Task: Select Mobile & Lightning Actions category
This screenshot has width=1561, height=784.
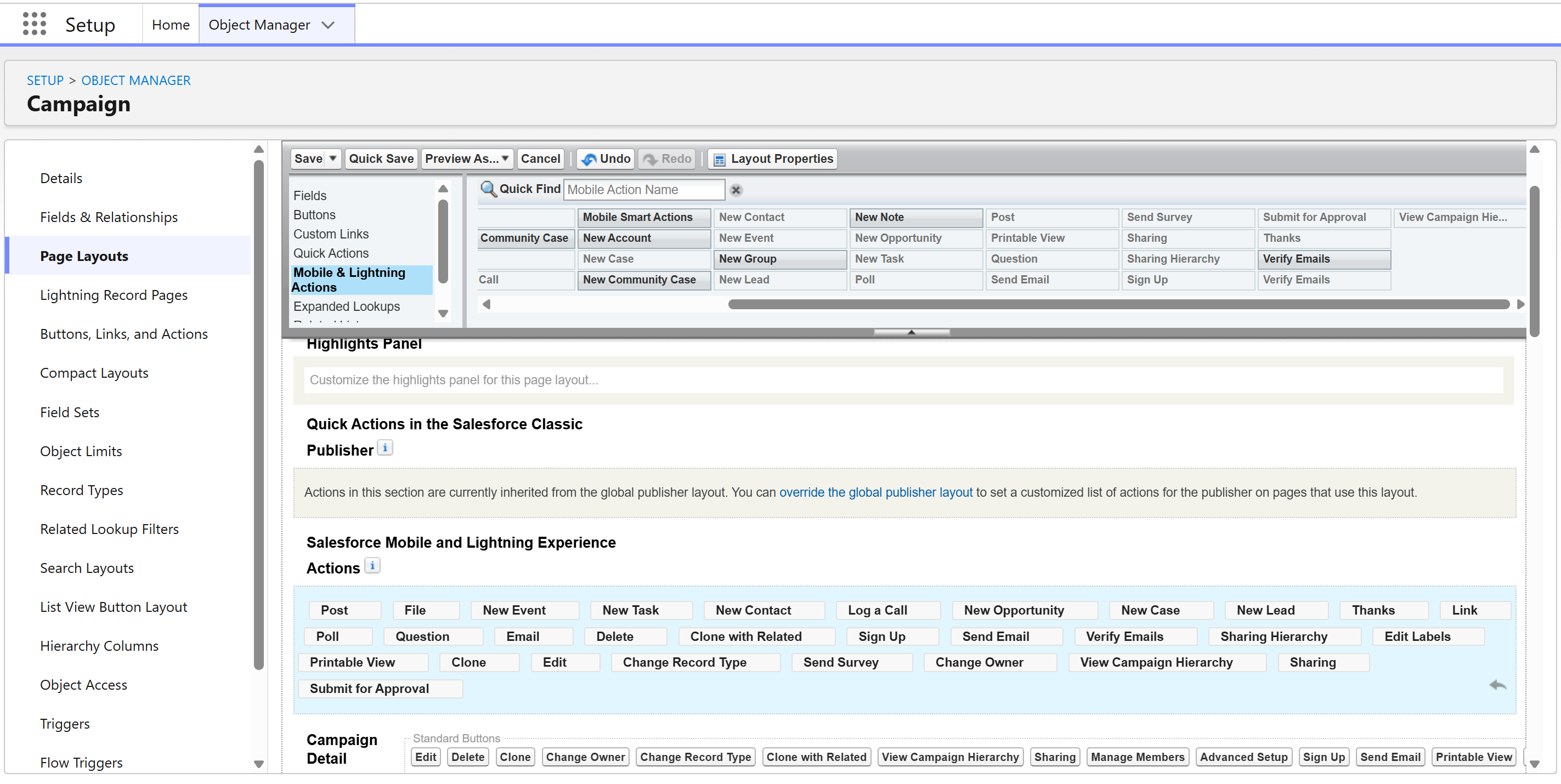Action: 362,280
